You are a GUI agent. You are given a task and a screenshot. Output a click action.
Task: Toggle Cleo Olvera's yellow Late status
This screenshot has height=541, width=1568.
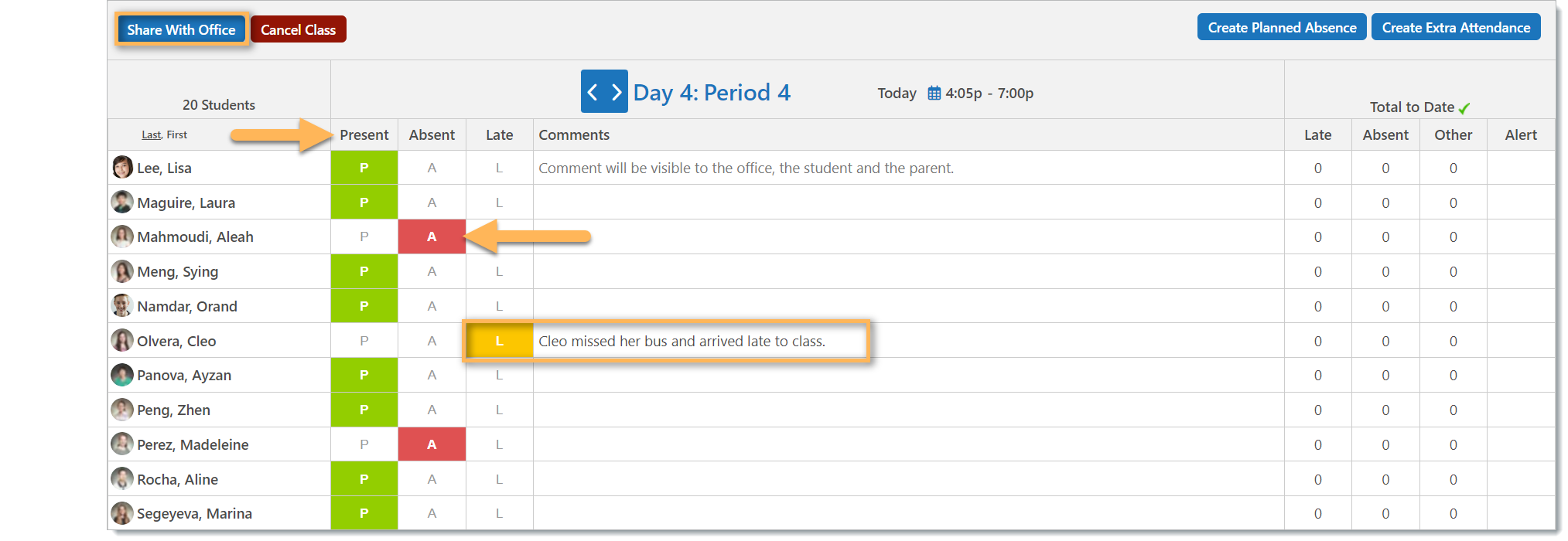[500, 341]
